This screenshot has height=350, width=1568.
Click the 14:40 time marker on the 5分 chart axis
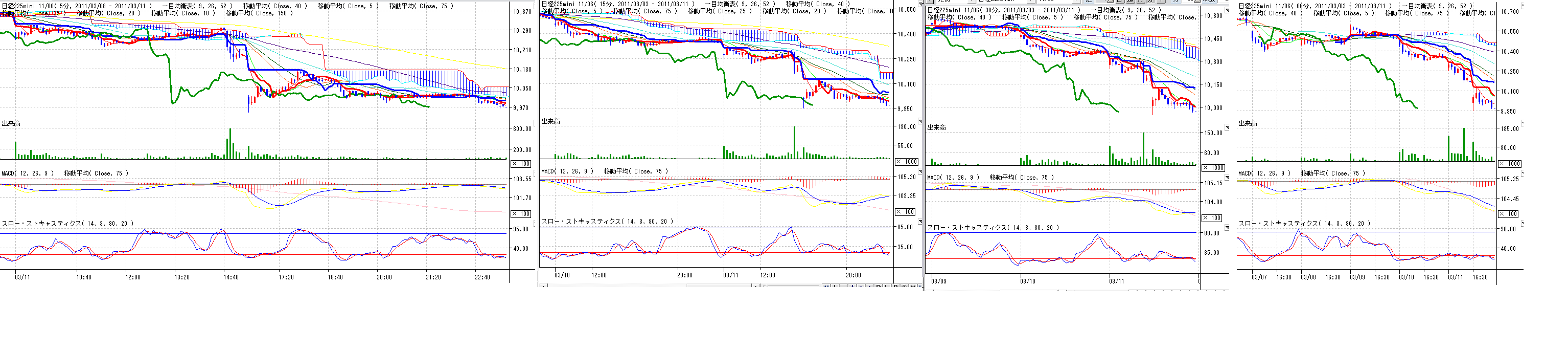pyautogui.click(x=230, y=277)
